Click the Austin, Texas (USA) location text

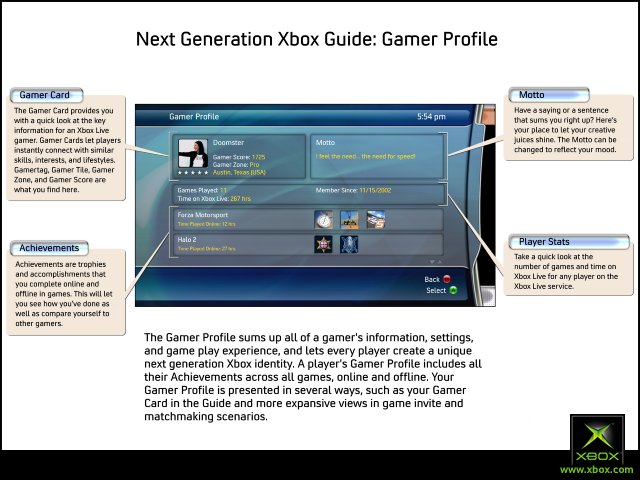[239, 172]
